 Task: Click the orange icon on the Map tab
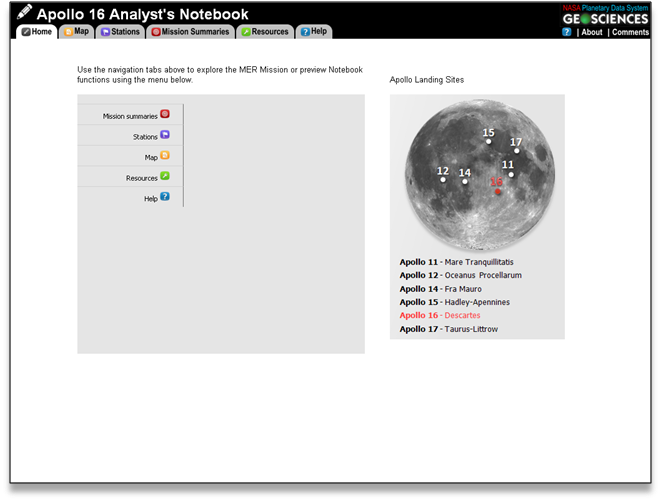click(68, 32)
